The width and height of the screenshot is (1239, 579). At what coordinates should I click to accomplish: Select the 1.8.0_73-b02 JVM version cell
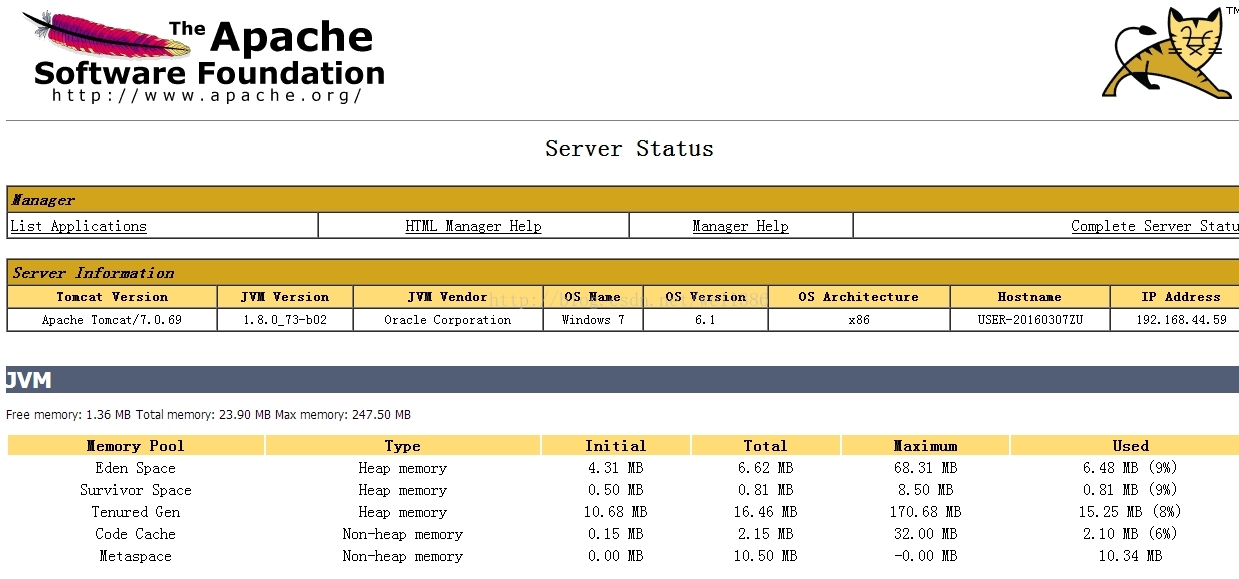285,320
